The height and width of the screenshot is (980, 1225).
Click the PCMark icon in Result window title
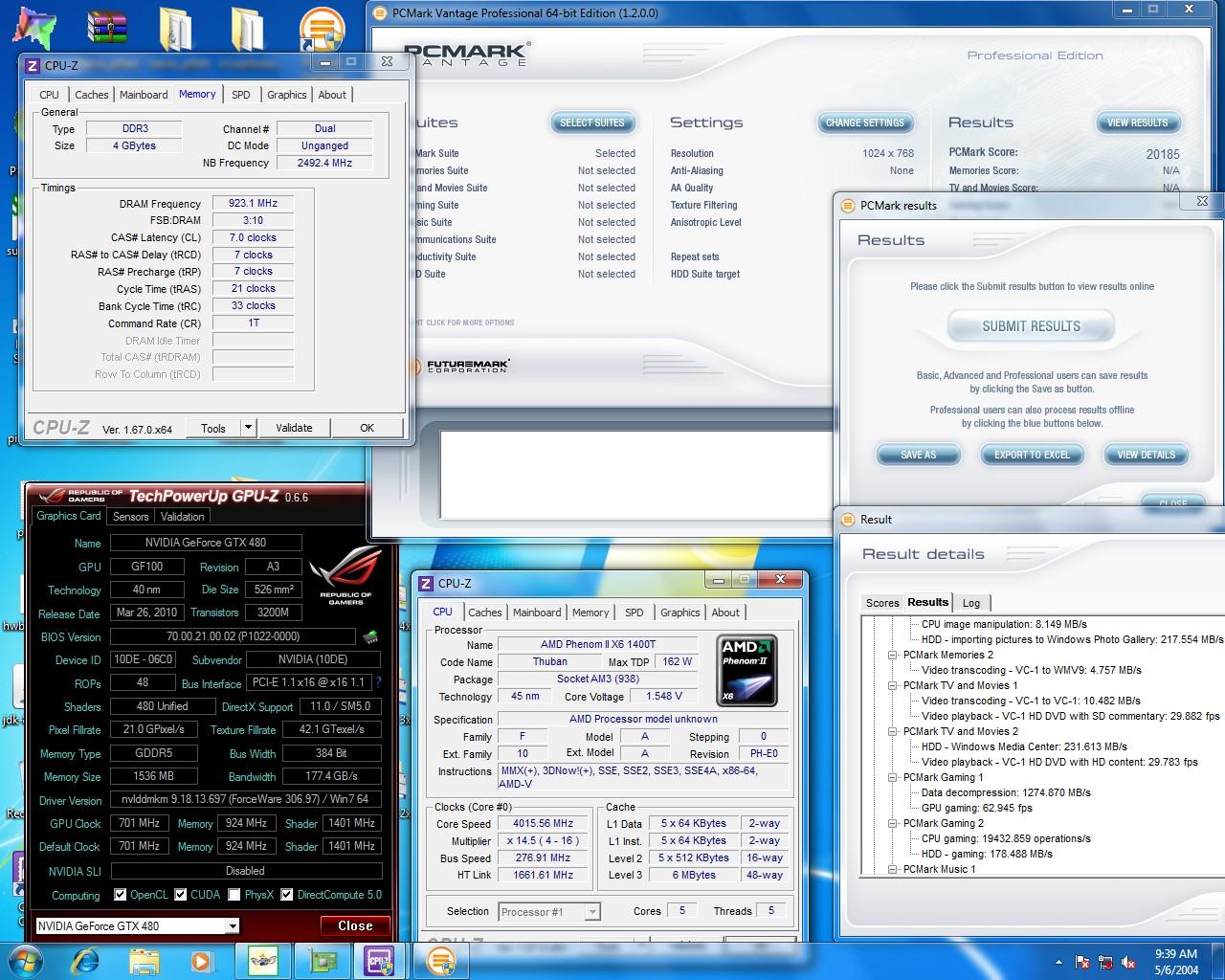(x=847, y=520)
